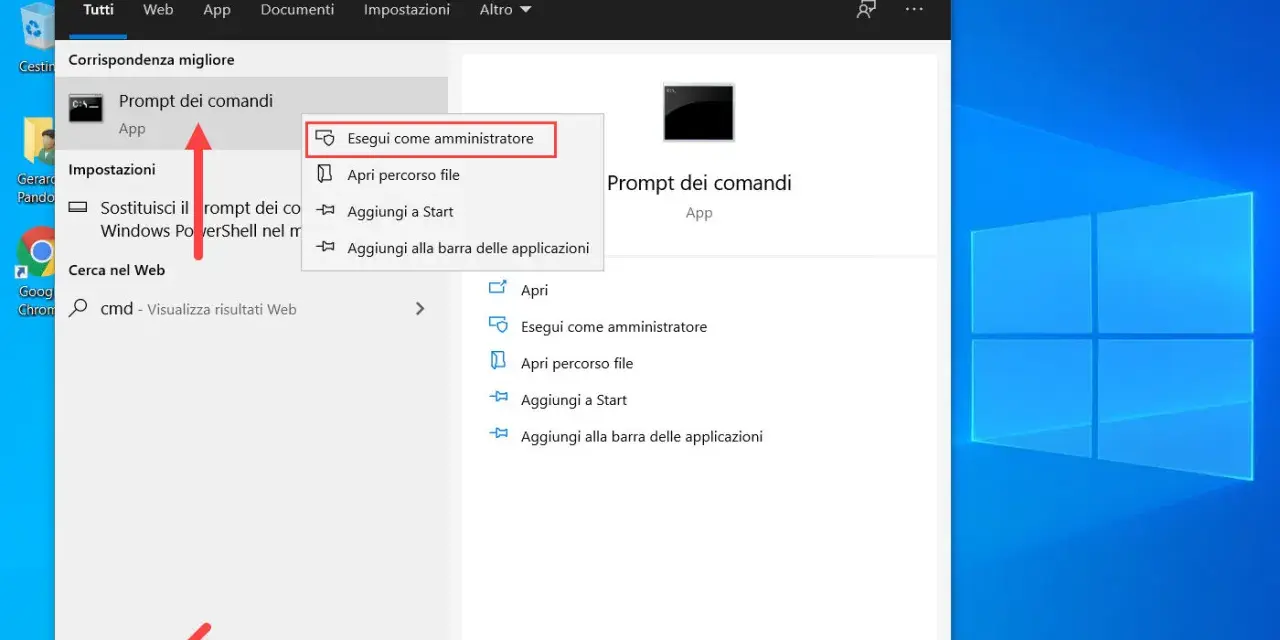Image resolution: width=1280 pixels, height=640 pixels.
Task: Choose Aggiungi a Start in the context menu
Action: pos(453,212)
